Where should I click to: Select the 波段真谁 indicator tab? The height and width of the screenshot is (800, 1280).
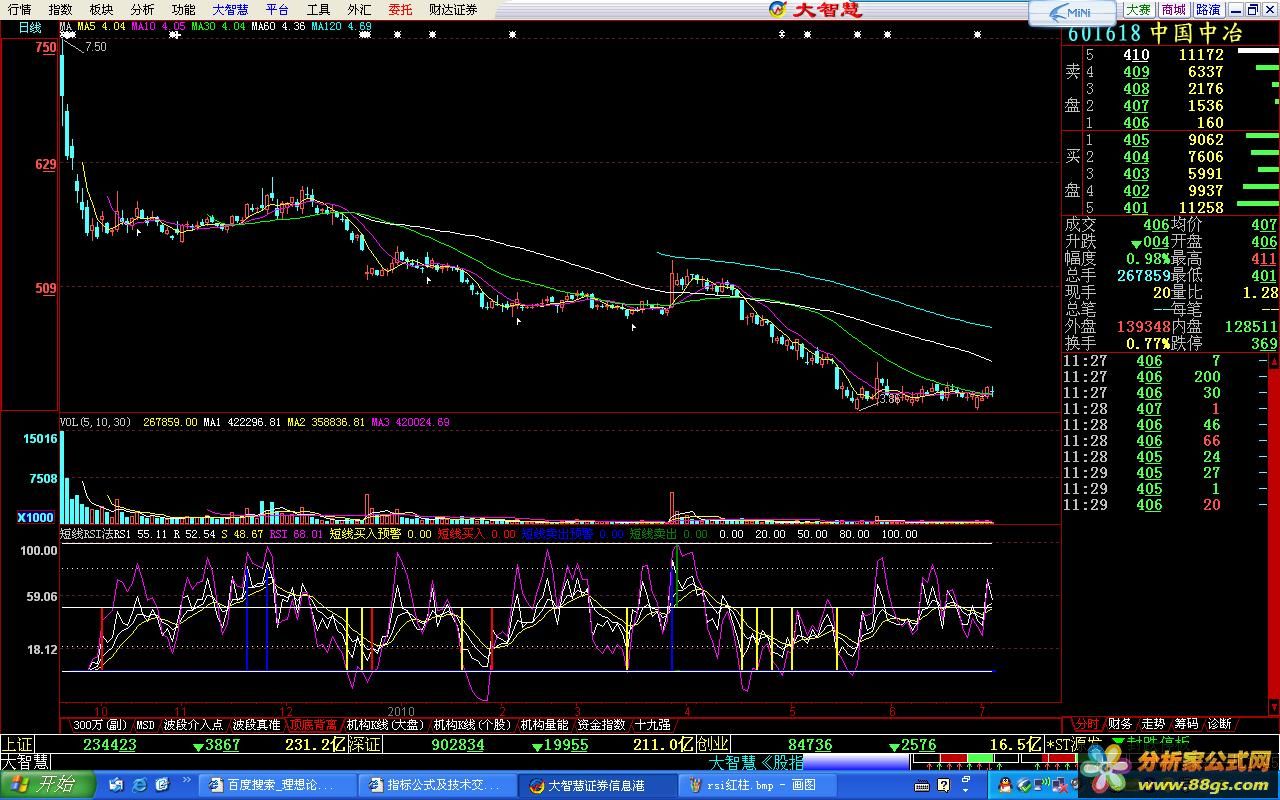(256, 724)
